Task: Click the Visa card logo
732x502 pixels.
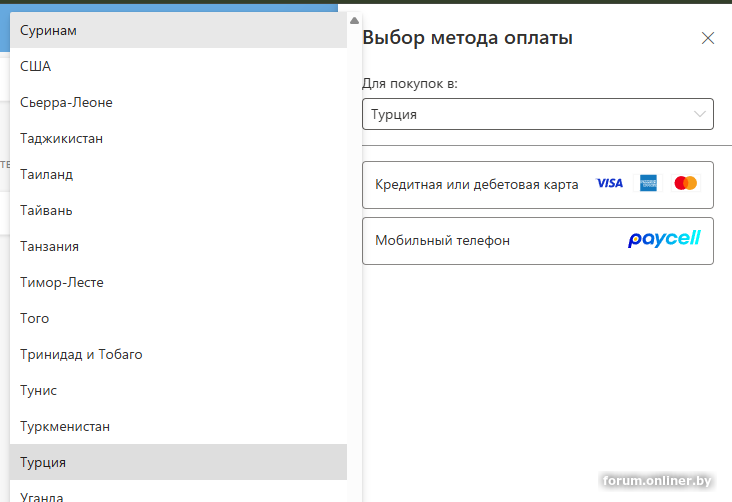Action: [x=610, y=183]
